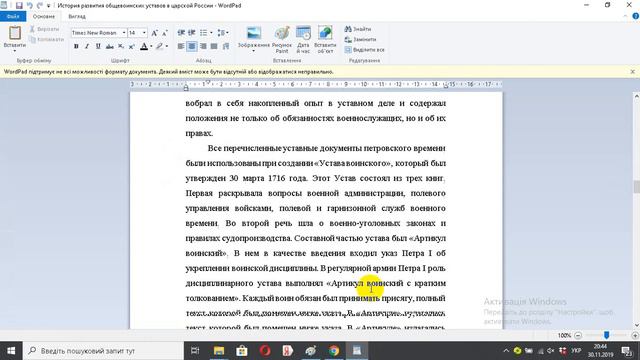
Task: Expand the Зображення dropdown arrow
Action: point(253,51)
